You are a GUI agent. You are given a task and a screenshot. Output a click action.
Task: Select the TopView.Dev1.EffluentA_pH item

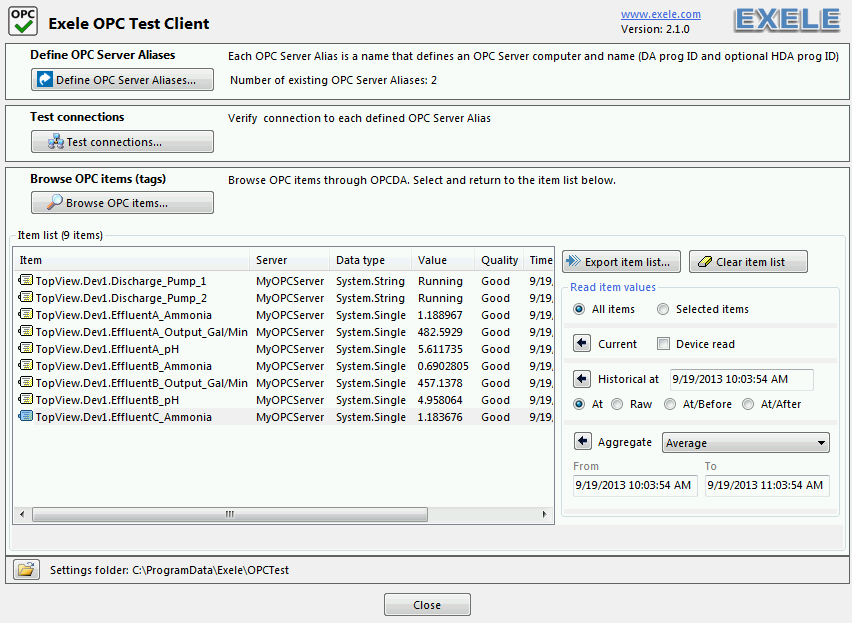click(284, 349)
